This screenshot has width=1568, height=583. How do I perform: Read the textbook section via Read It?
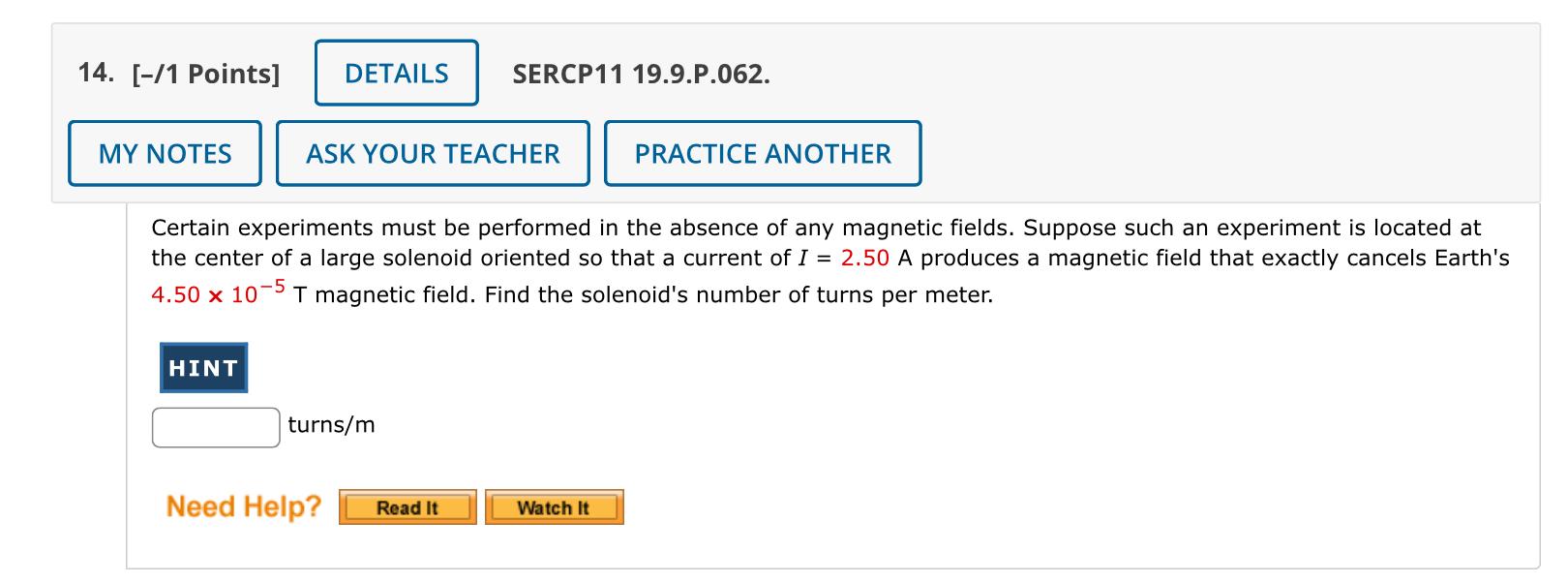(407, 506)
